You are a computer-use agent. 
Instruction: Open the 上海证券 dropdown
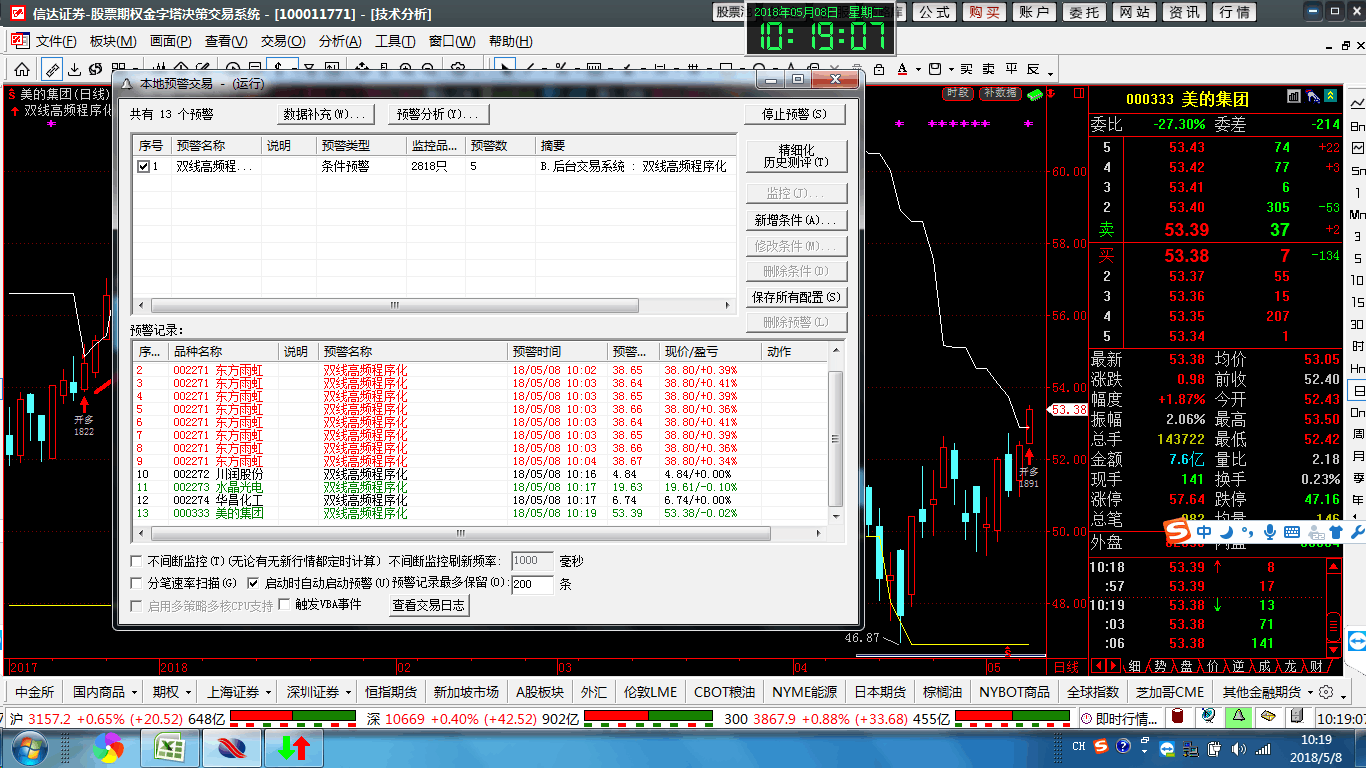click(x=239, y=692)
